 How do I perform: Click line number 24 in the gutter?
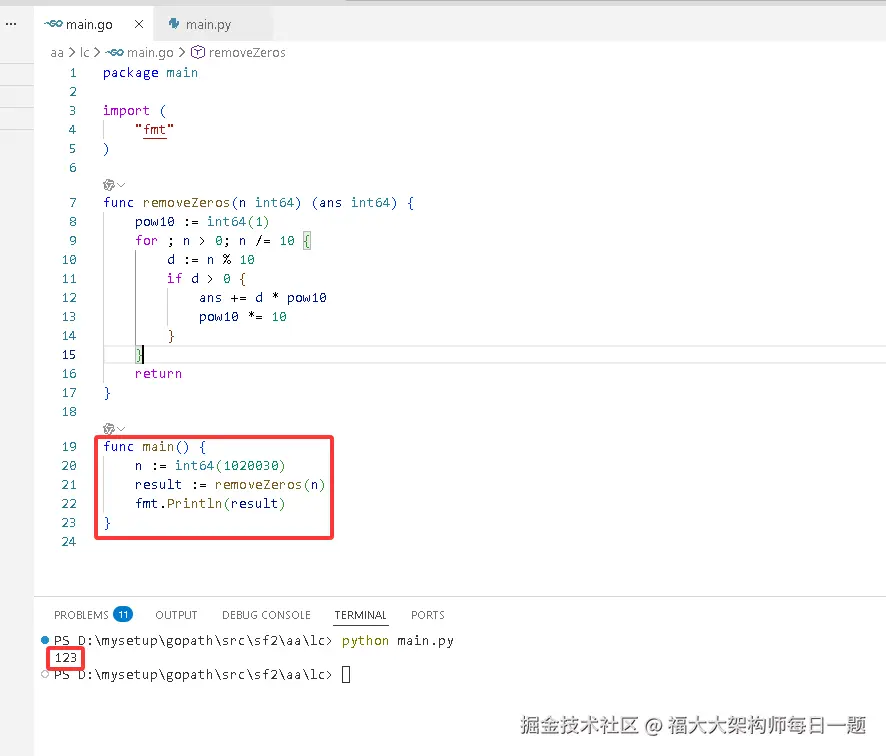[69, 542]
